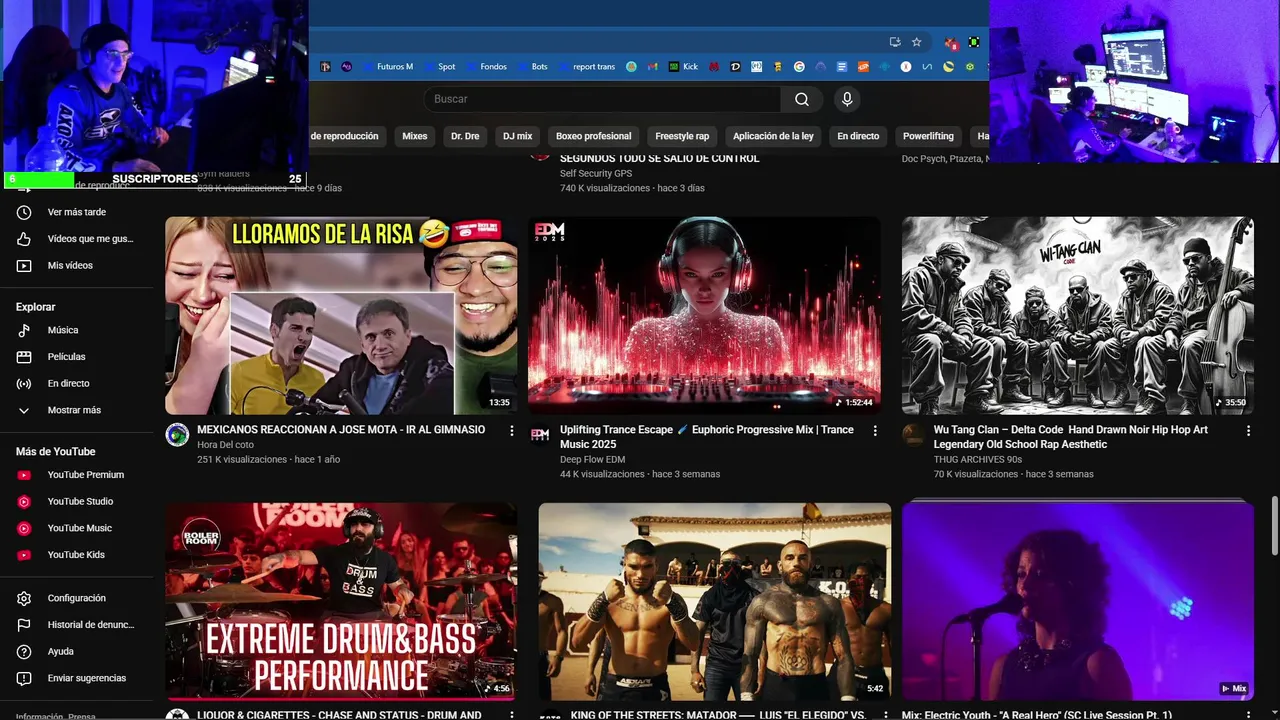Viewport: 1280px width, 720px height.
Task: Open Historial de denuncias
Action: click(77, 625)
